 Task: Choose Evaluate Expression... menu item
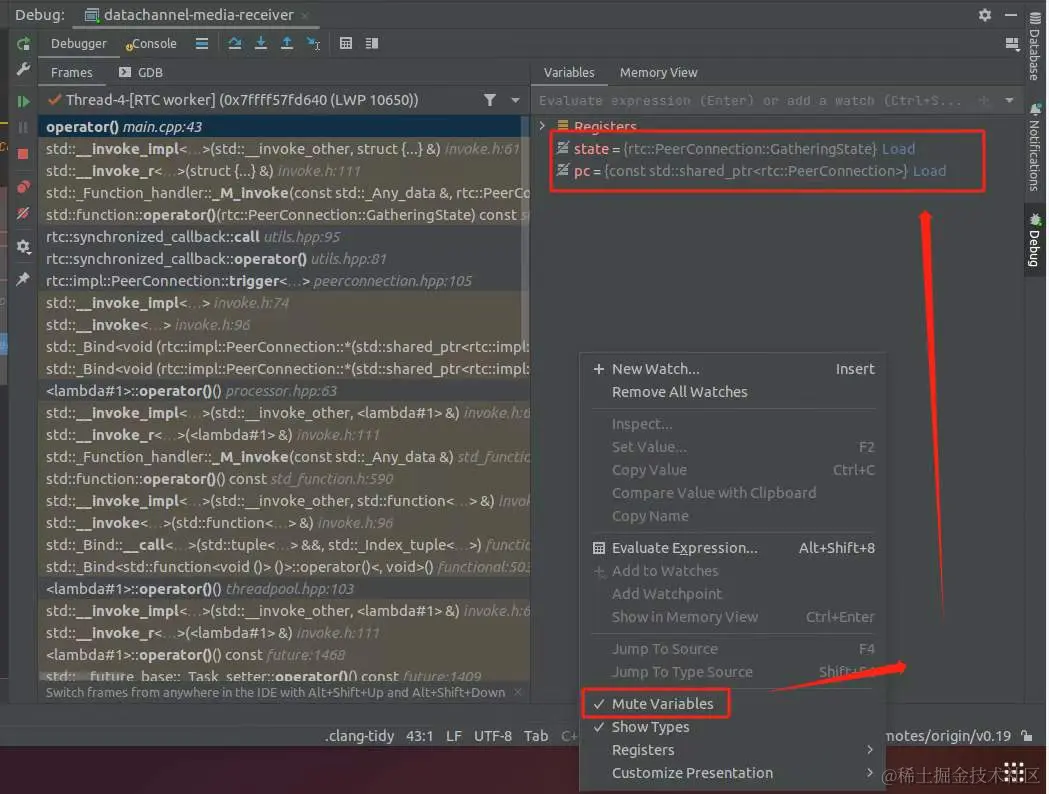(x=734, y=548)
